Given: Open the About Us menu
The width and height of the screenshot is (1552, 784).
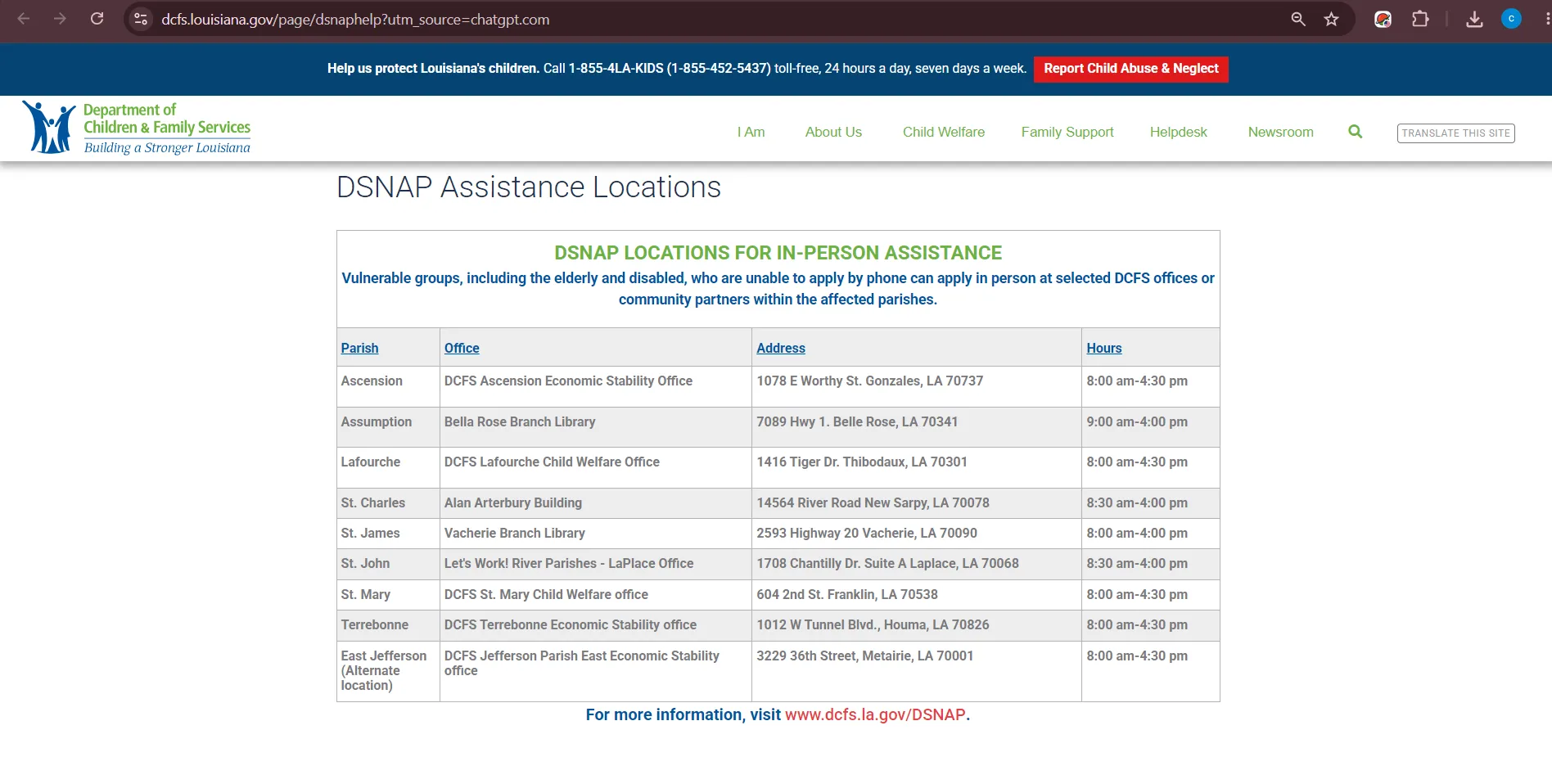Looking at the screenshot, I should 833,132.
